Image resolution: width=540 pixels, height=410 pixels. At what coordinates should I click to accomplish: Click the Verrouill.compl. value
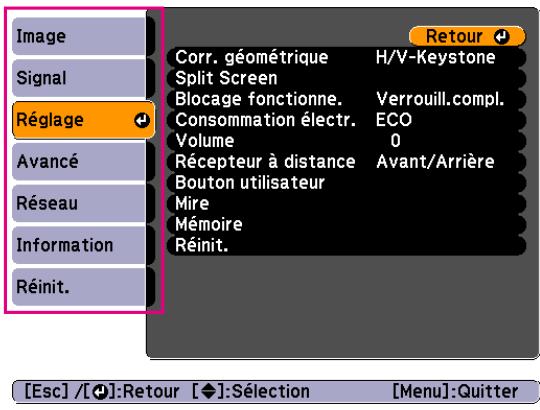tap(440, 99)
